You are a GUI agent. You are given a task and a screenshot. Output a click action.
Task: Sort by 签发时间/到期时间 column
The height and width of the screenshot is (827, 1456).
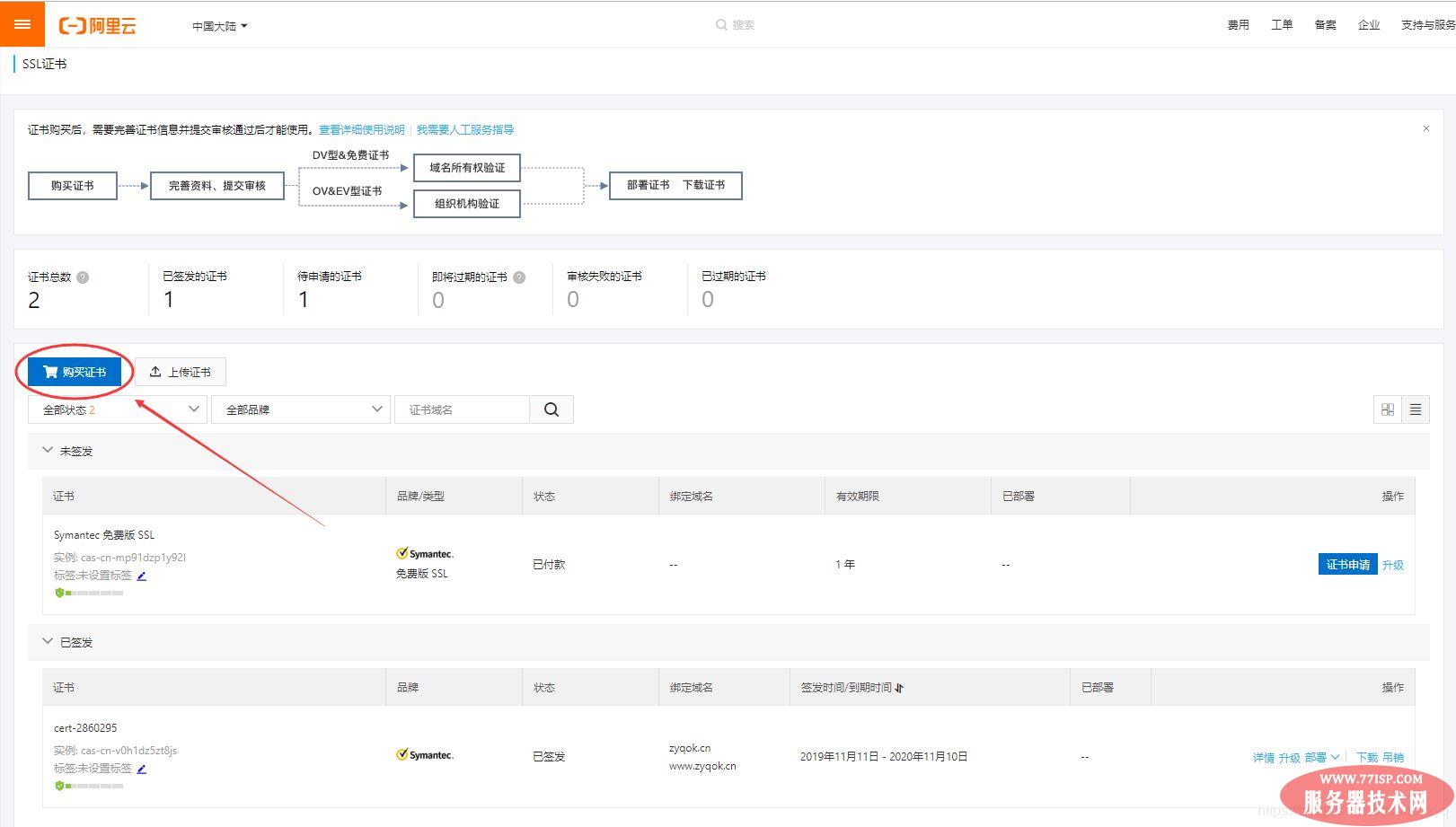tap(899, 688)
